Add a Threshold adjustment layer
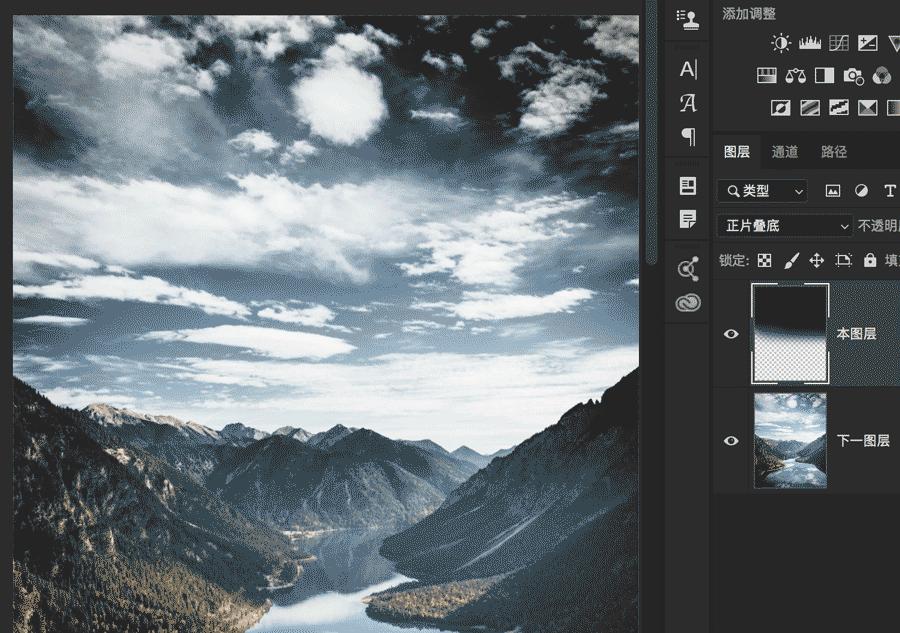900x633 pixels. pos(839,108)
